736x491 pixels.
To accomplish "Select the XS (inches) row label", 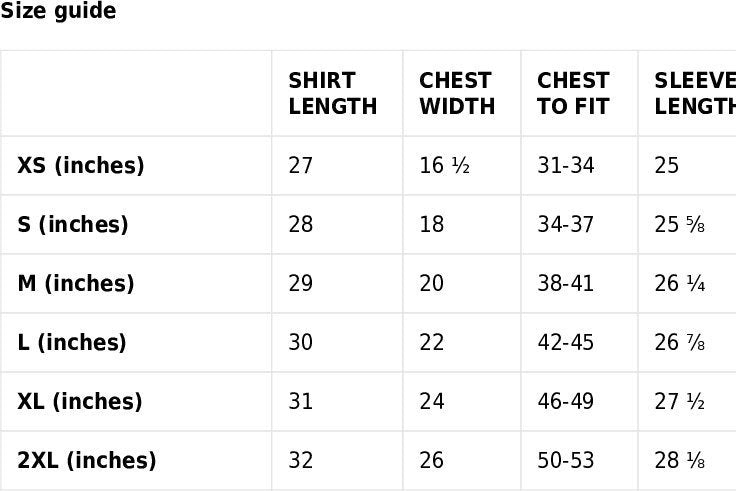I will 81,165.
